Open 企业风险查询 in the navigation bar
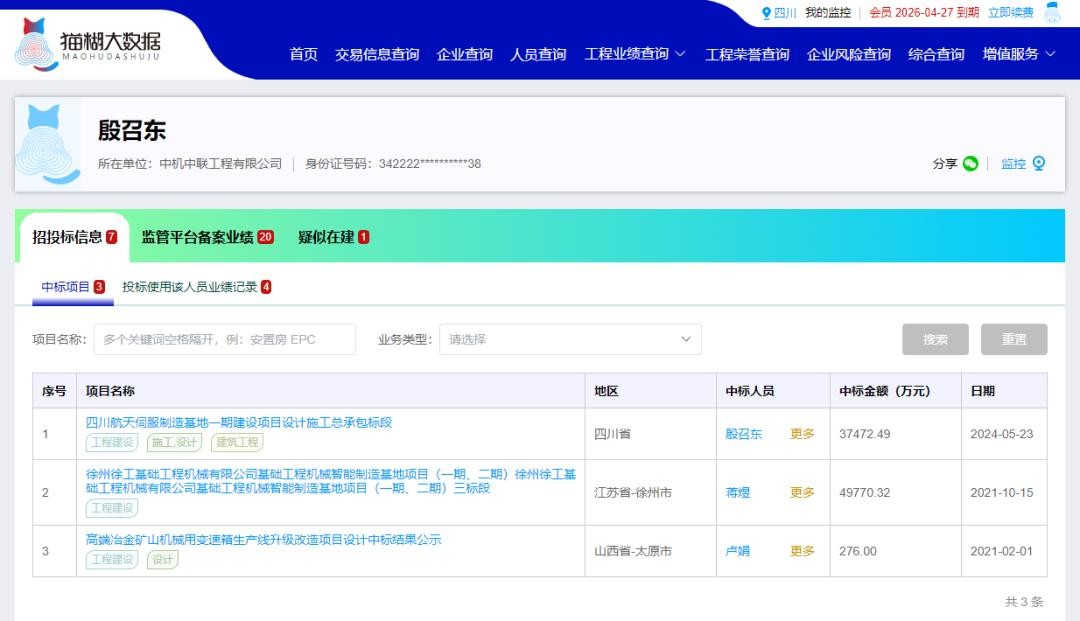This screenshot has height=621, width=1080. click(x=848, y=54)
